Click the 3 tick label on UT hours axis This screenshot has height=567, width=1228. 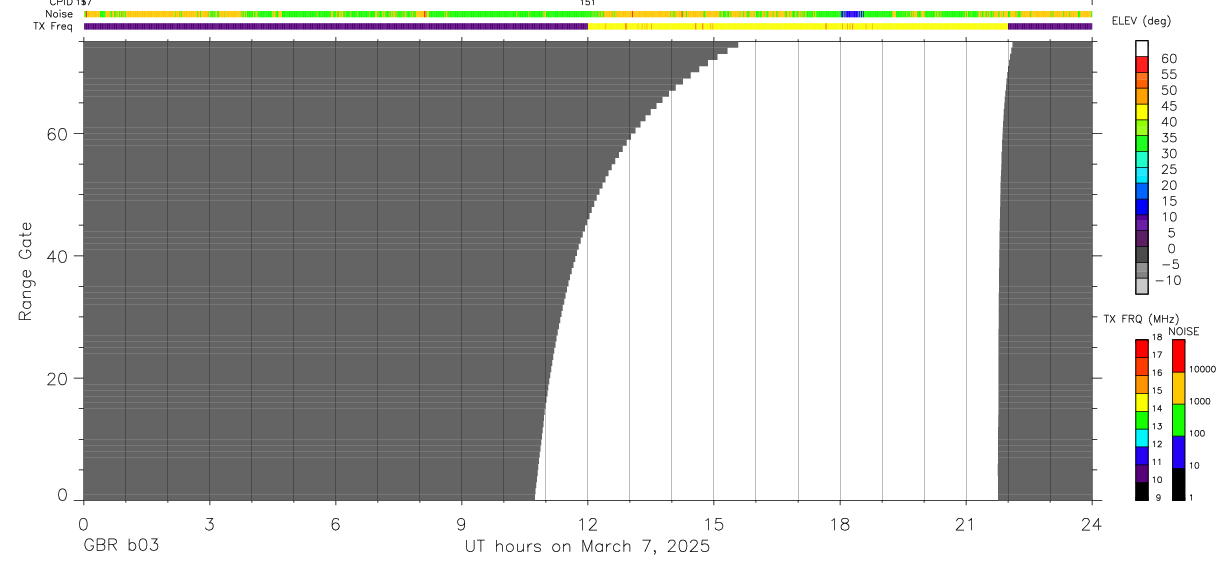pyautogui.click(x=209, y=523)
